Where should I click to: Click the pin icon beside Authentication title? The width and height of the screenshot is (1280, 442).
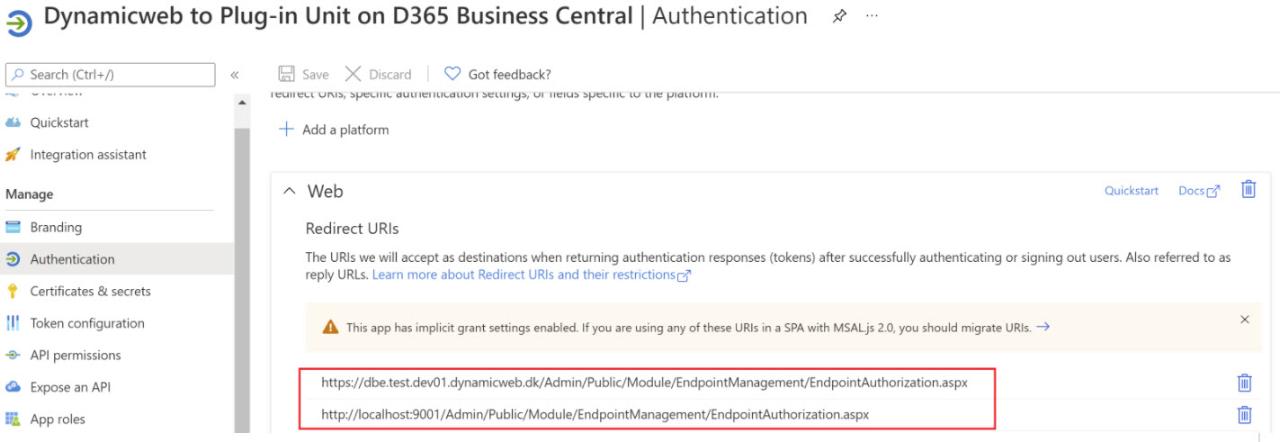pos(840,18)
